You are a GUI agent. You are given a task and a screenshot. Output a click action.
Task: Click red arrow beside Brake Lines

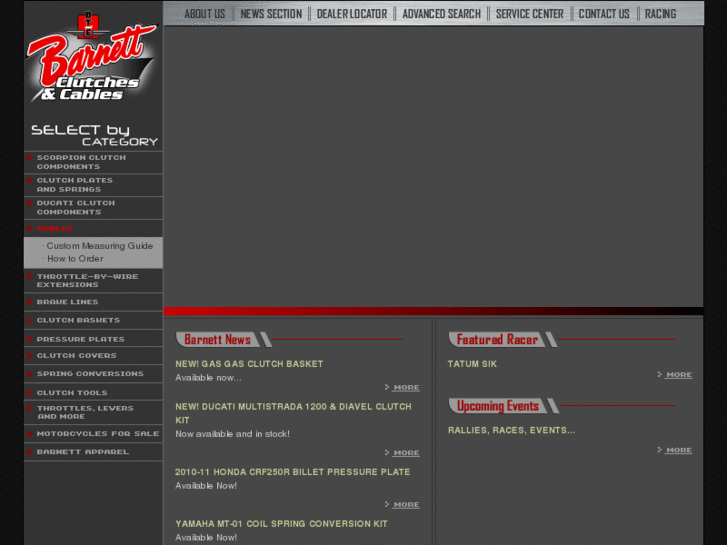point(30,301)
